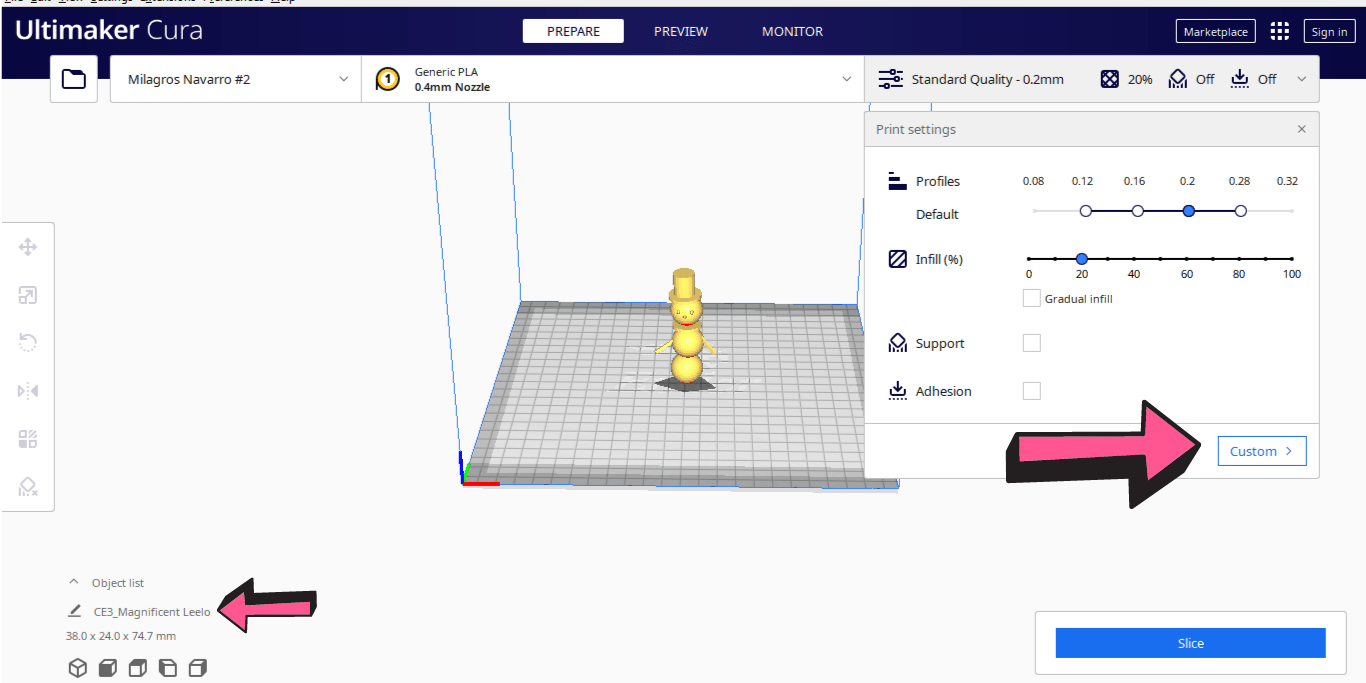The width and height of the screenshot is (1366, 683).
Task: Switch to front view cube icon
Action: pos(108,668)
